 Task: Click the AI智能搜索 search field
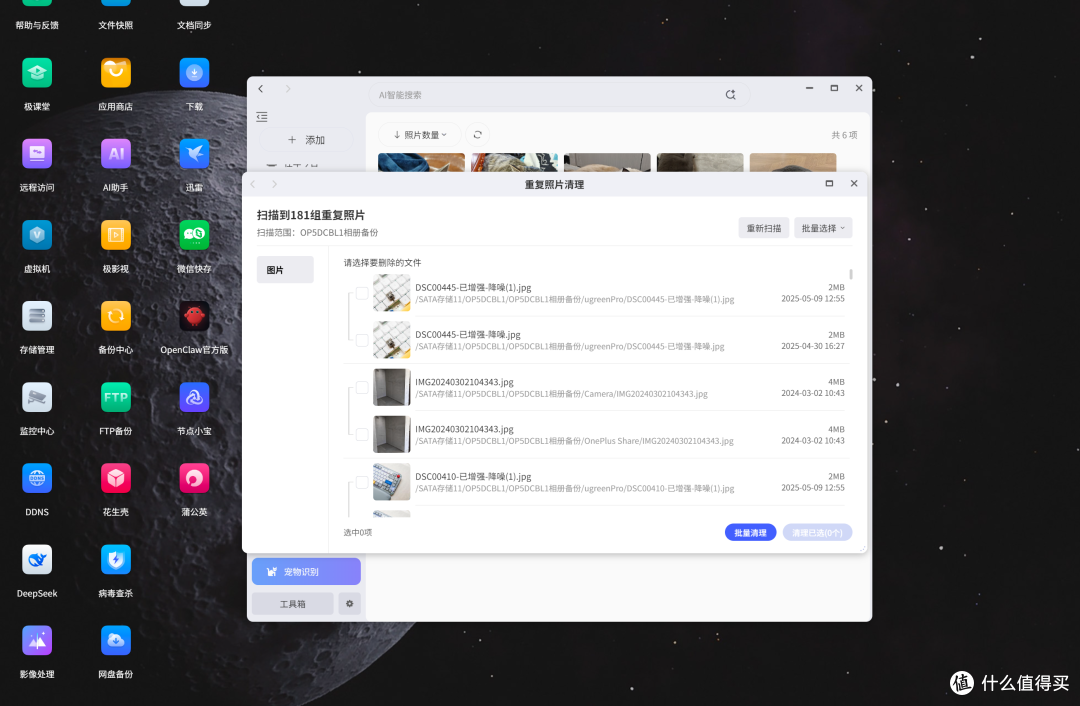[559, 95]
